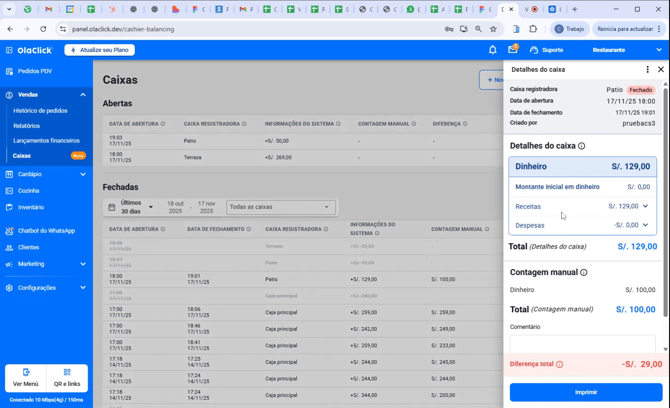670x408 pixels.
Task: Open the Suporte headset link
Action: pyautogui.click(x=547, y=50)
